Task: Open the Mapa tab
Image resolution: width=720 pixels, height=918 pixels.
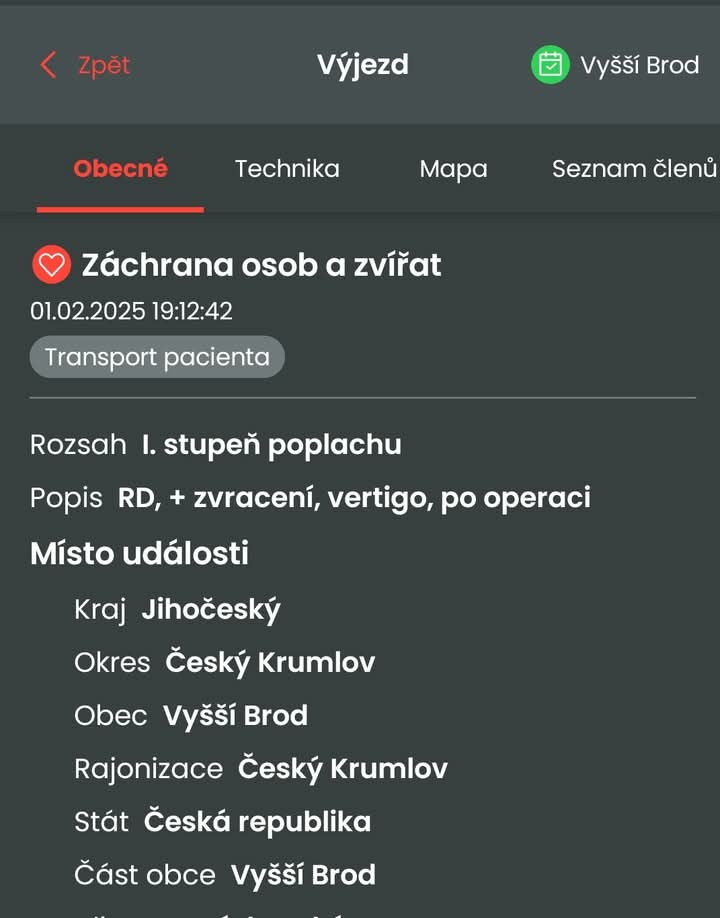Action: tap(453, 169)
